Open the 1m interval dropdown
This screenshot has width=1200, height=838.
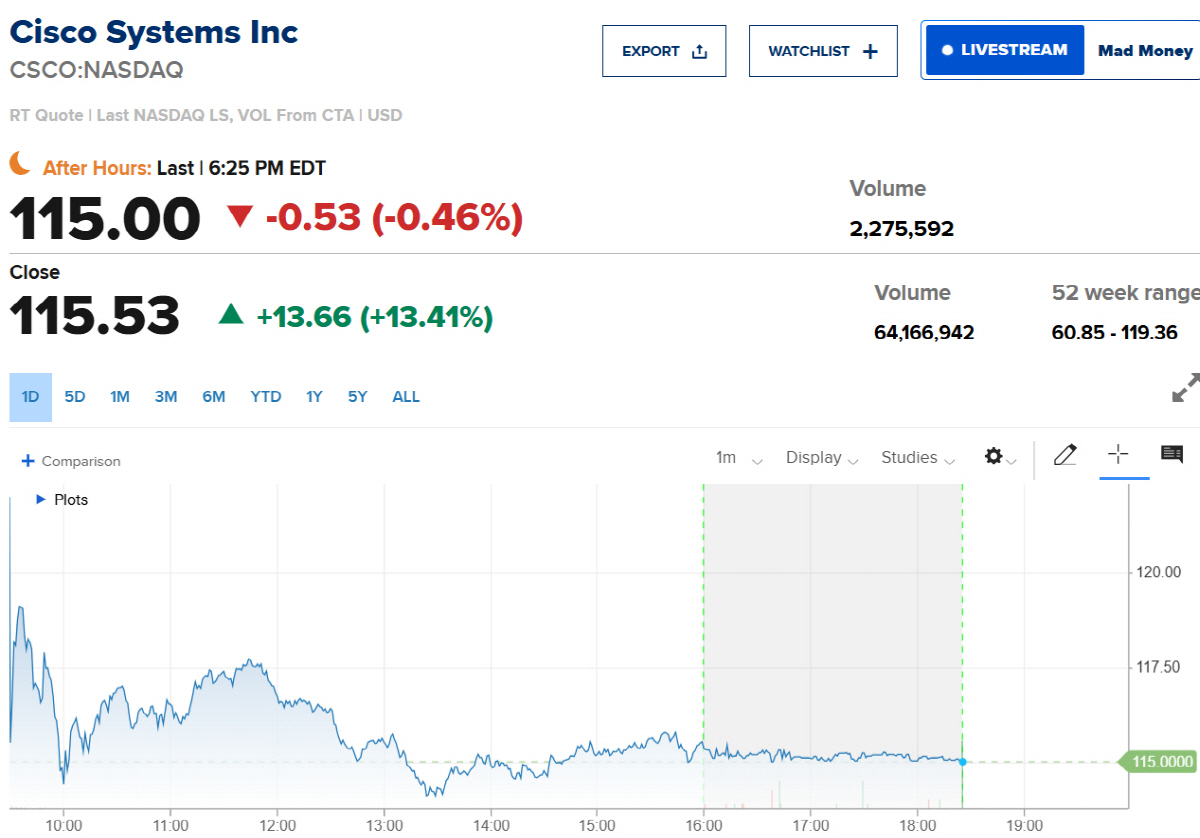[x=739, y=458]
